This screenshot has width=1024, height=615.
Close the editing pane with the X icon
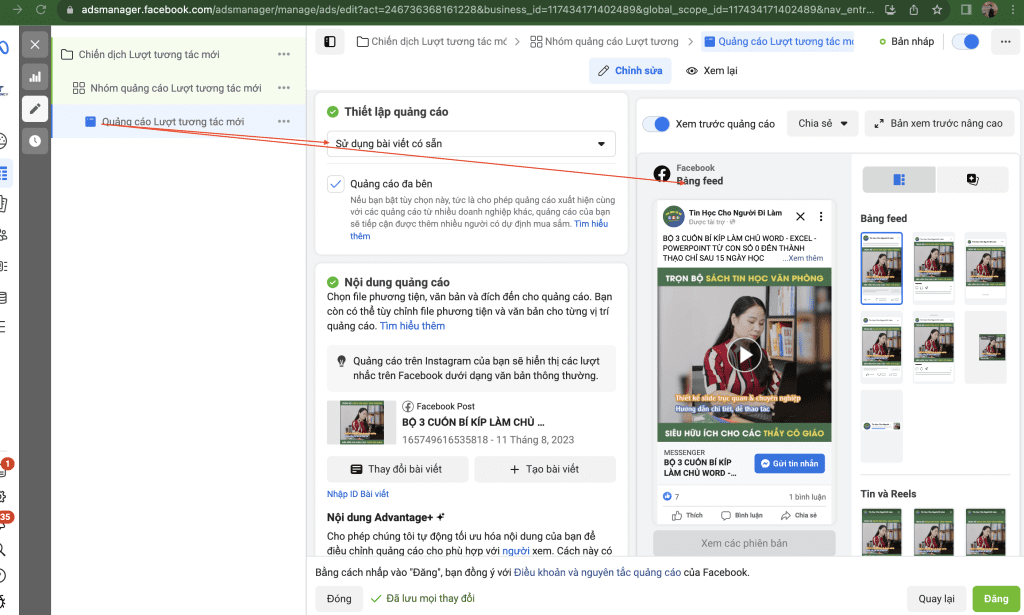click(x=35, y=44)
